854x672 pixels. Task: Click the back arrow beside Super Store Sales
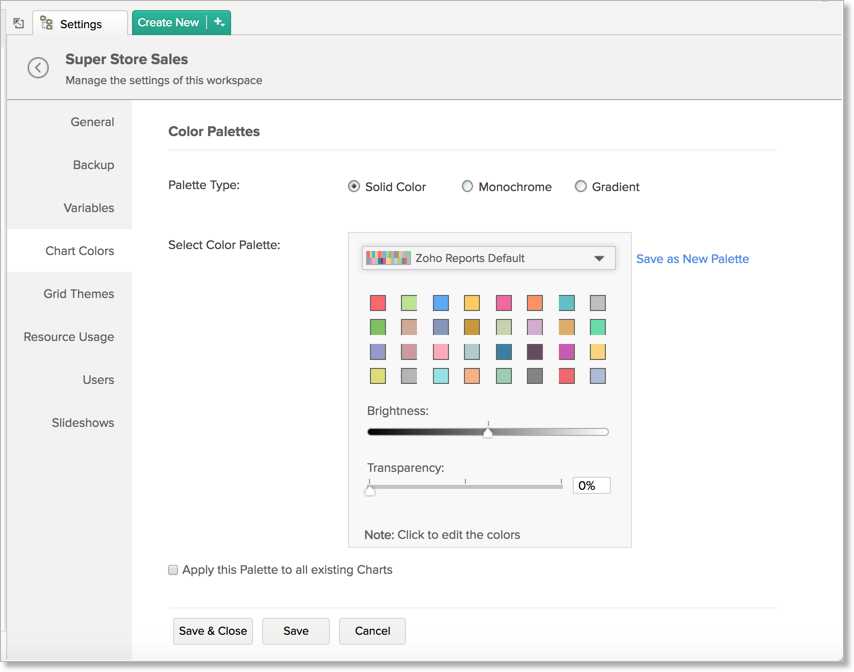pyautogui.click(x=37, y=68)
